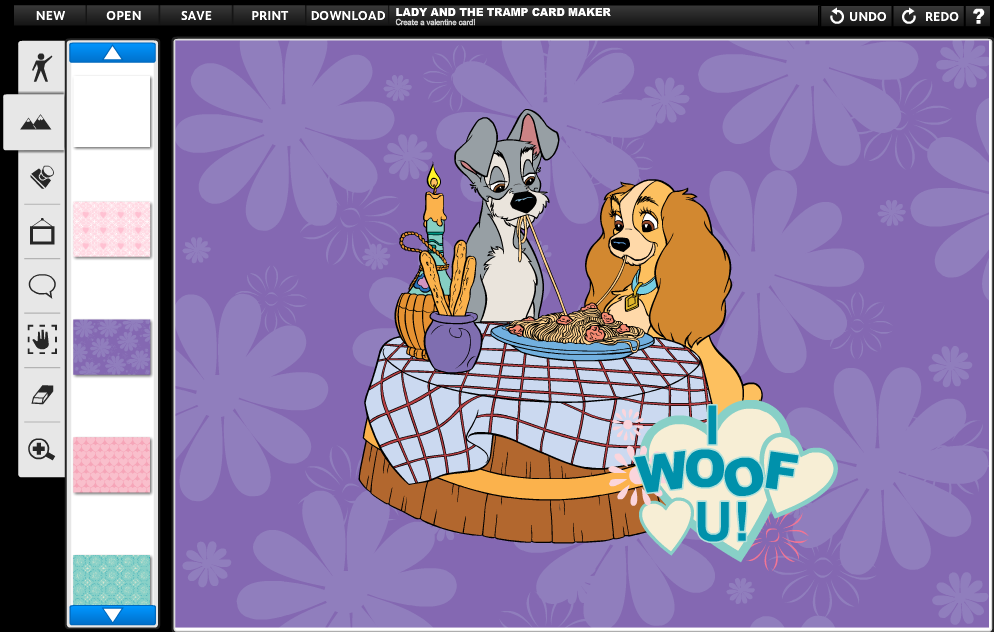The height and width of the screenshot is (632, 994).
Task: Select the Eraser tool
Action: pos(42,395)
